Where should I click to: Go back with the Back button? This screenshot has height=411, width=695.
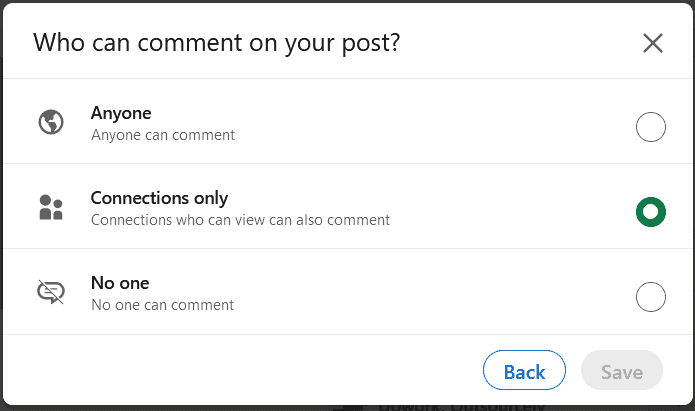(524, 370)
